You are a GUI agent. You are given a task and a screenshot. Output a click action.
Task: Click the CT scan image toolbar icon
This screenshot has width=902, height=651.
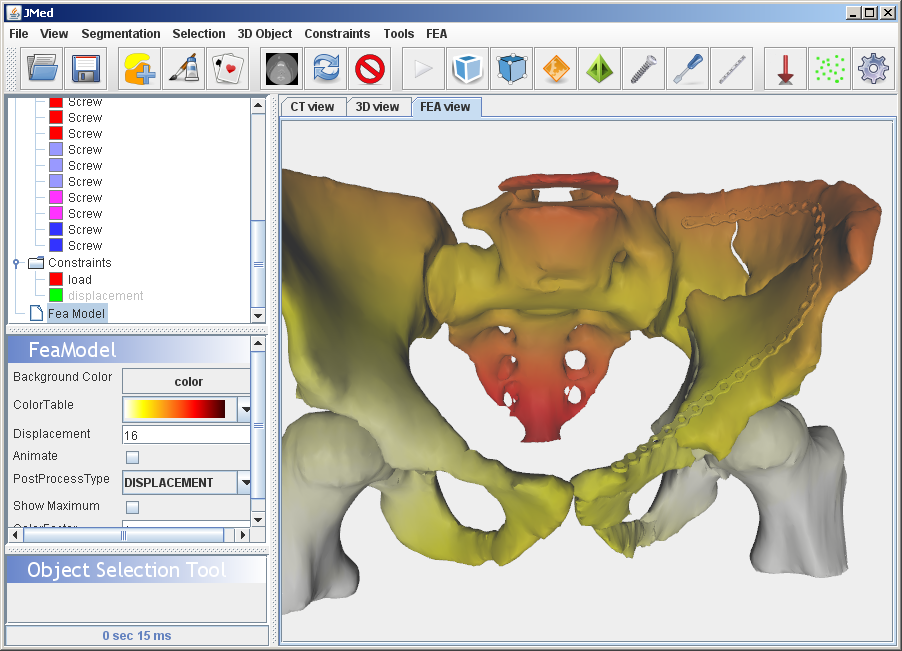pos(282,69)
